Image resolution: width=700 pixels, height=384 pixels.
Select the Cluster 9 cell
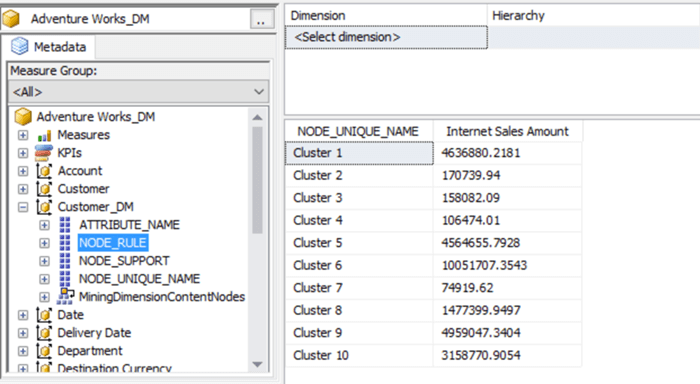[359, 333]
